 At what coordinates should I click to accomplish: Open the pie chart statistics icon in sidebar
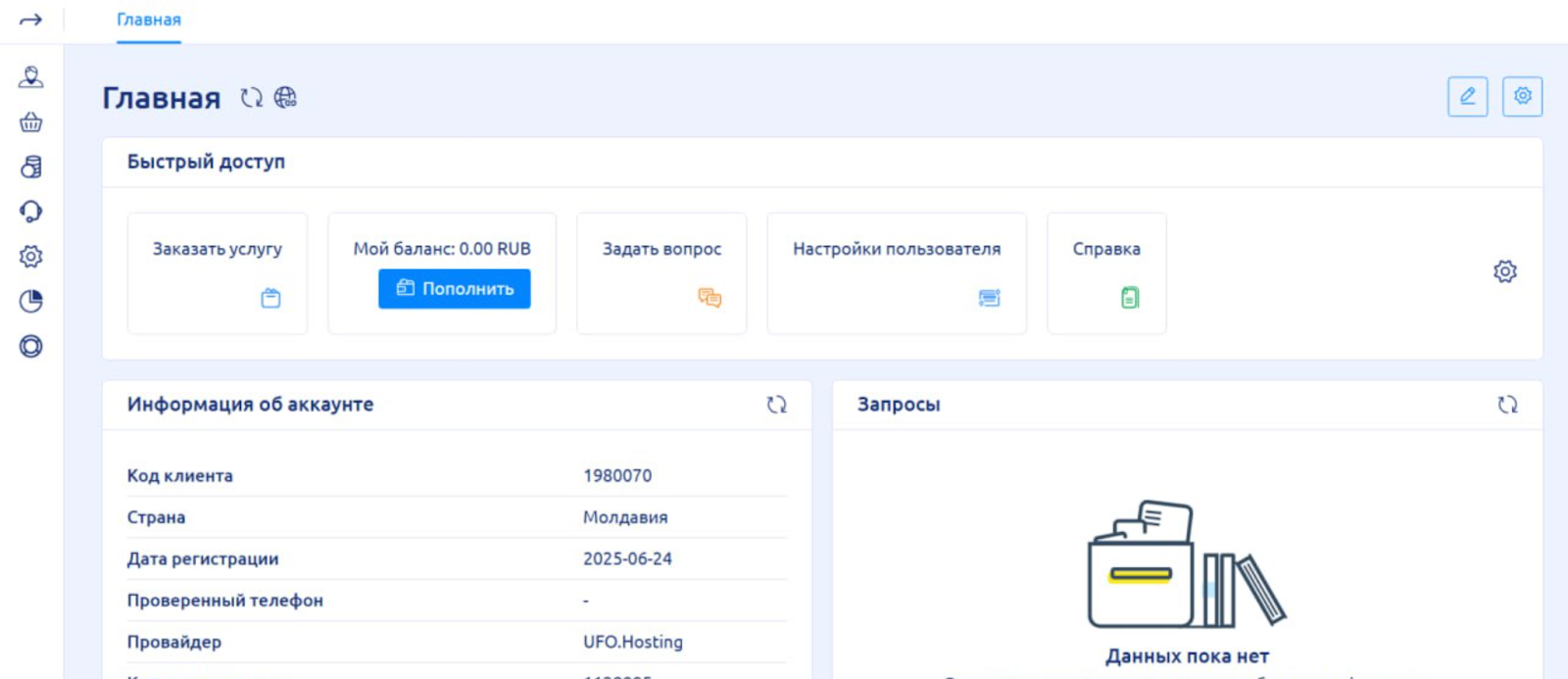[31, 301]
